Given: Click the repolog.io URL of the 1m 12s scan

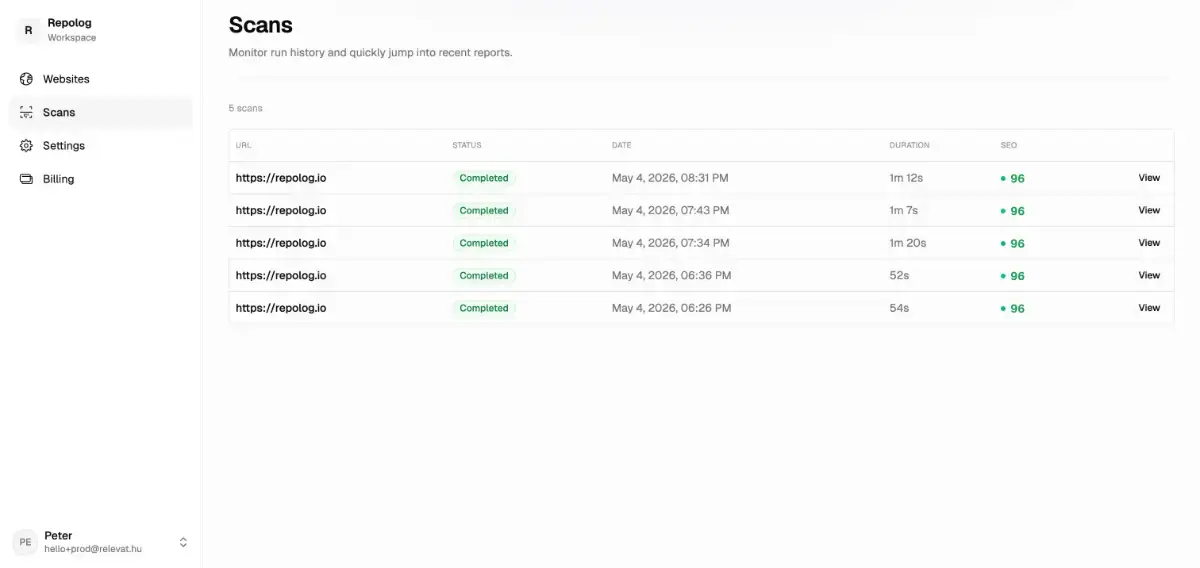Looking at the screenshot, I should coord(281,178).
